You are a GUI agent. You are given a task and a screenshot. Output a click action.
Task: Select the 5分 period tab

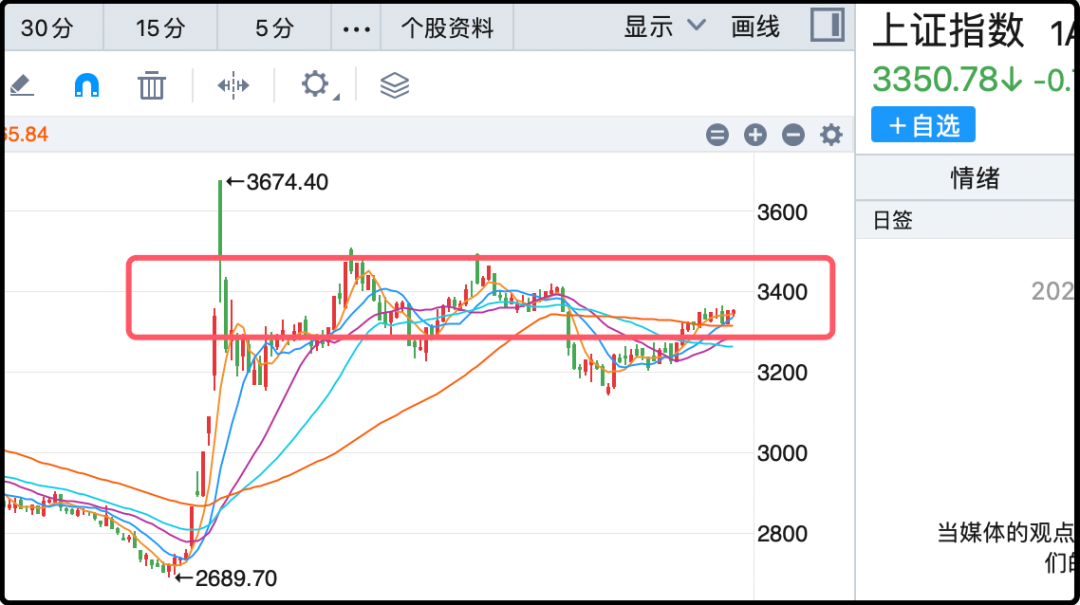pyautogui.click(x=274, y=28)
